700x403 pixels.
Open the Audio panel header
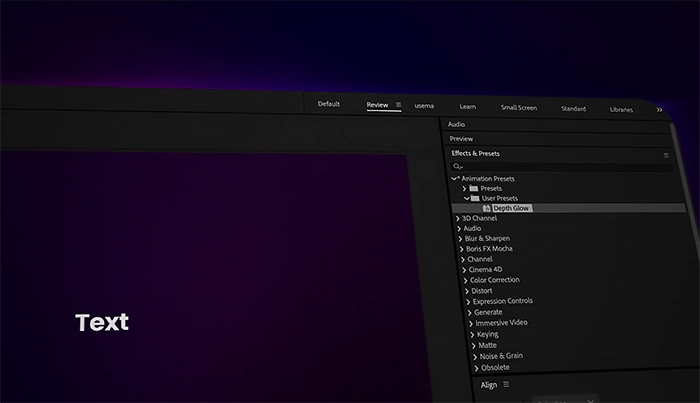pyautogui.click(x=456, y=124)
